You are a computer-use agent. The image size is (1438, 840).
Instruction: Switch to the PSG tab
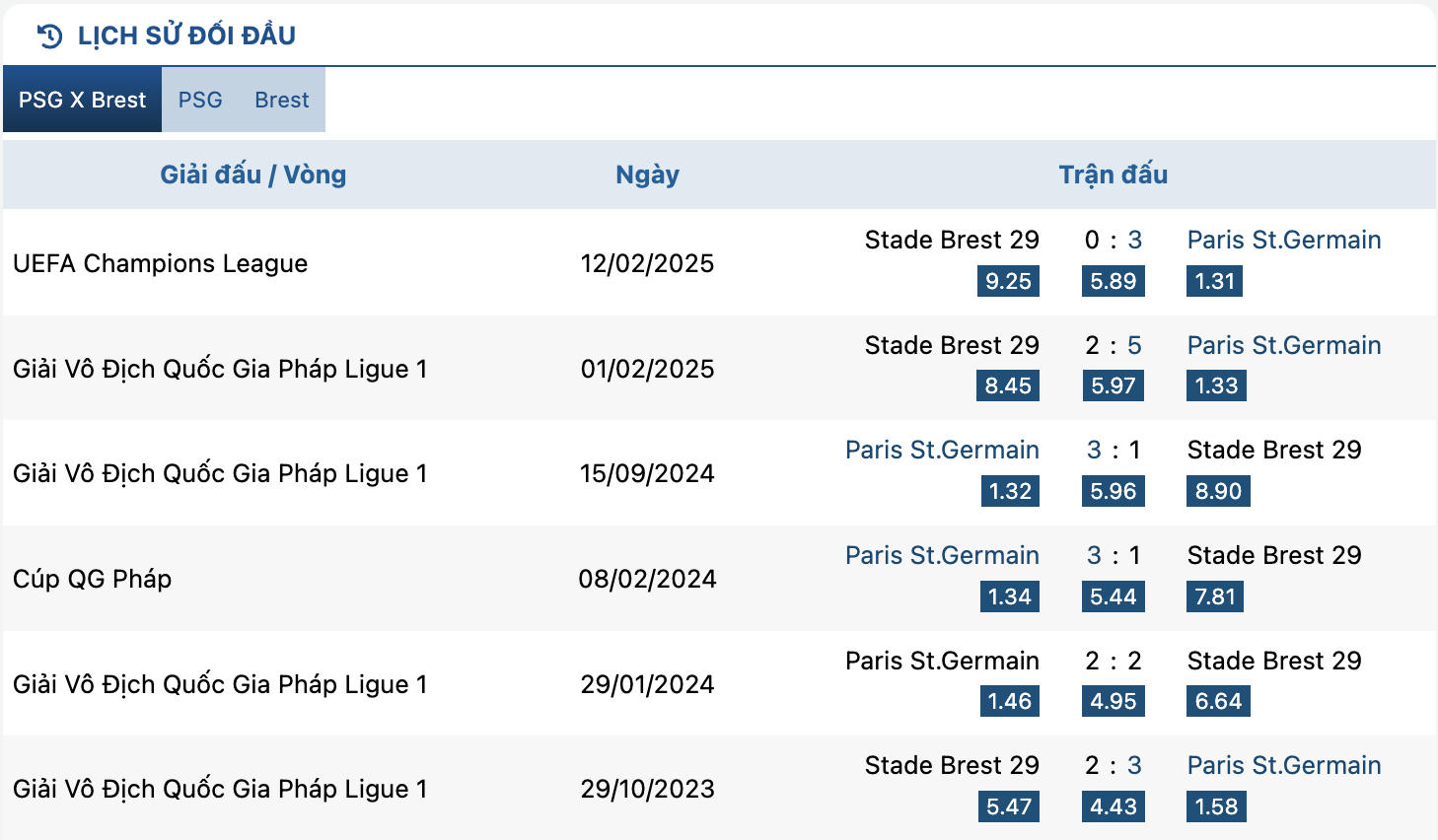200,100
